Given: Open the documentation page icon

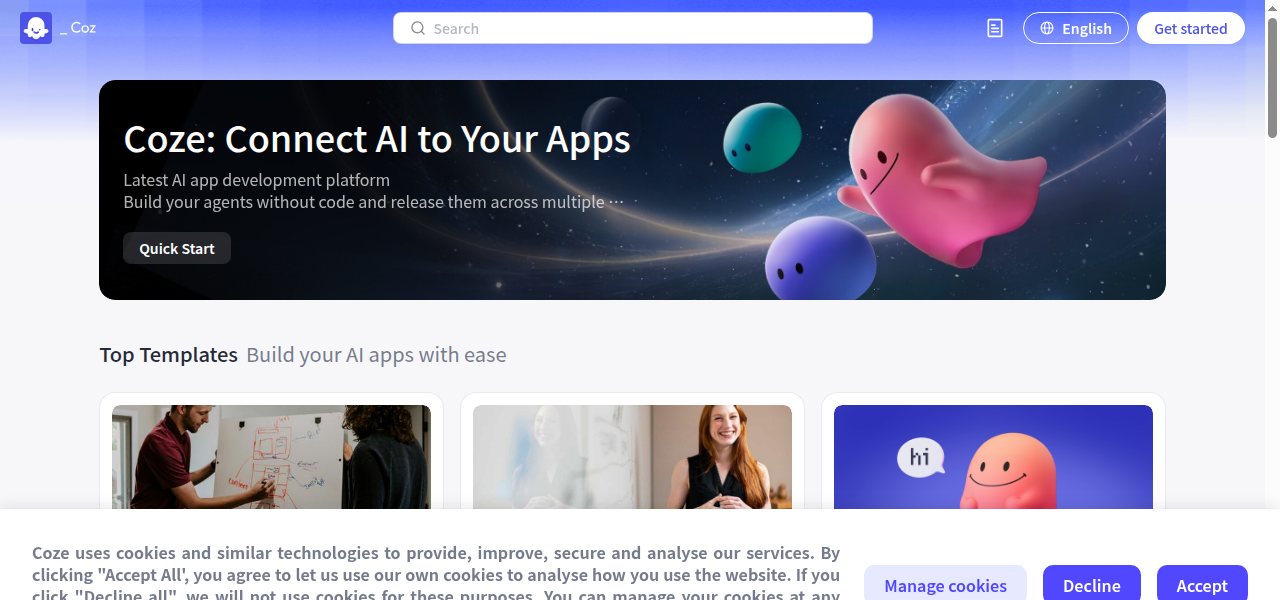Looking at the screenshot, I should (994, 28).
